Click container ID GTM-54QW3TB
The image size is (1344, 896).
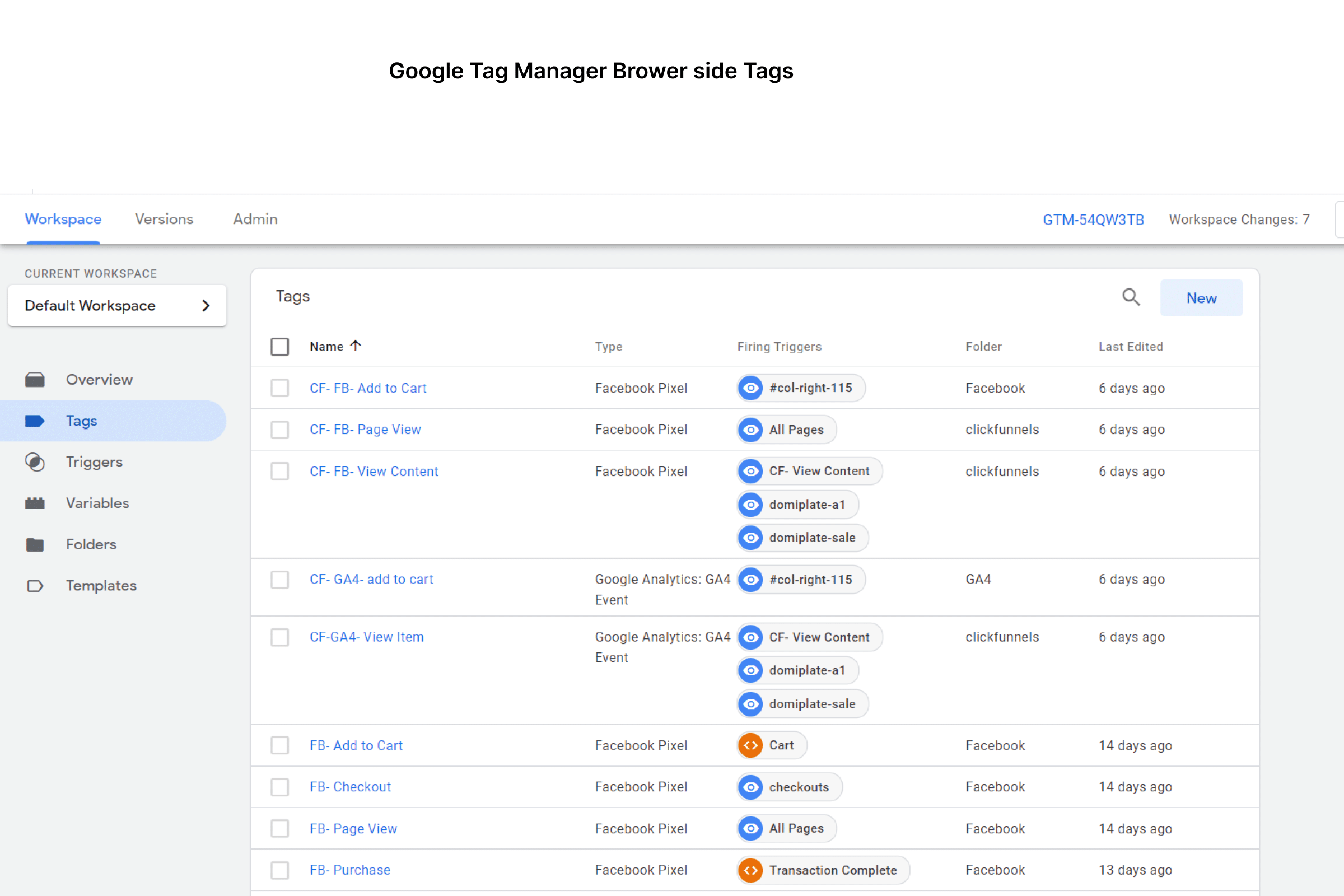tap(1093, 220)
